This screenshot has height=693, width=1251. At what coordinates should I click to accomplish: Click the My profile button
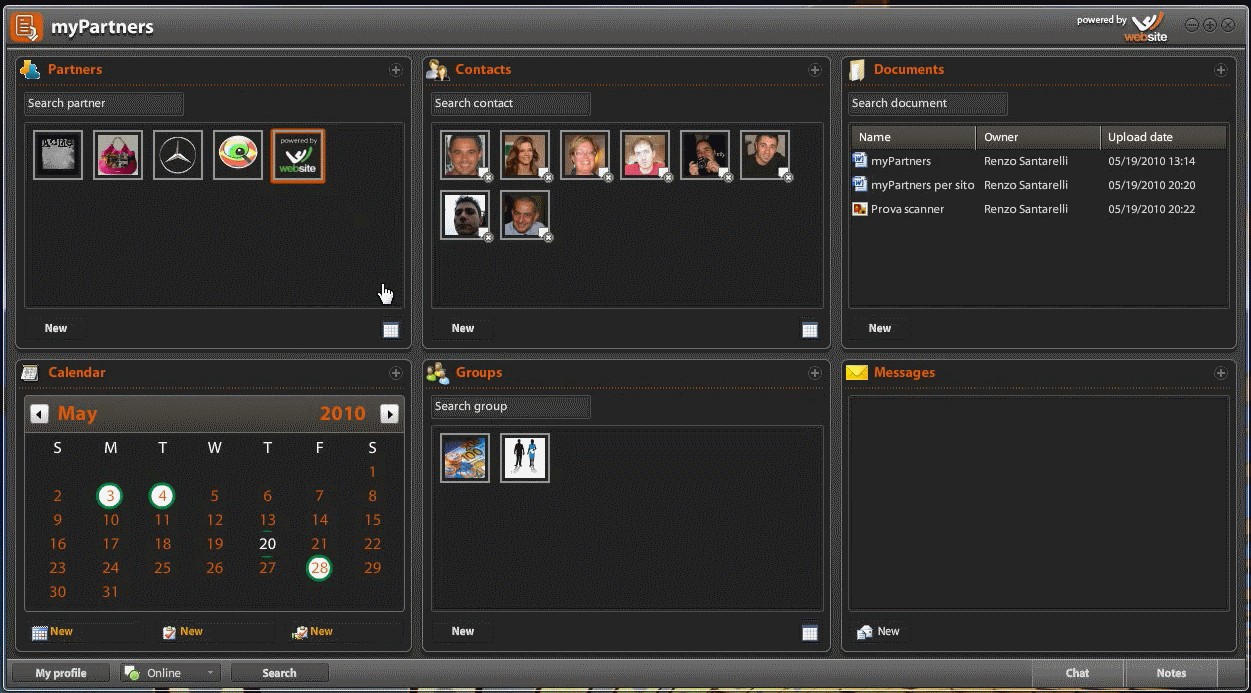[61, 673]
